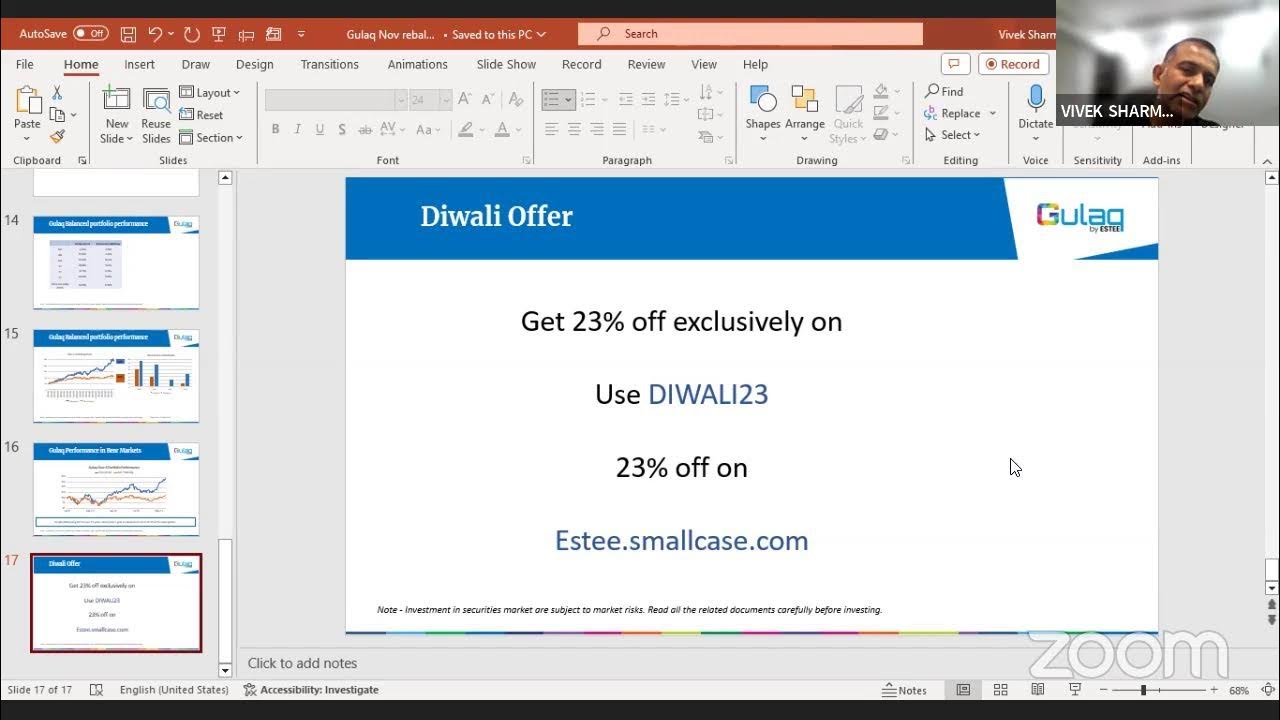Viewport: 1280px width, 720px height.
Task: Click the Copy icon
Action: coord(55,114)
